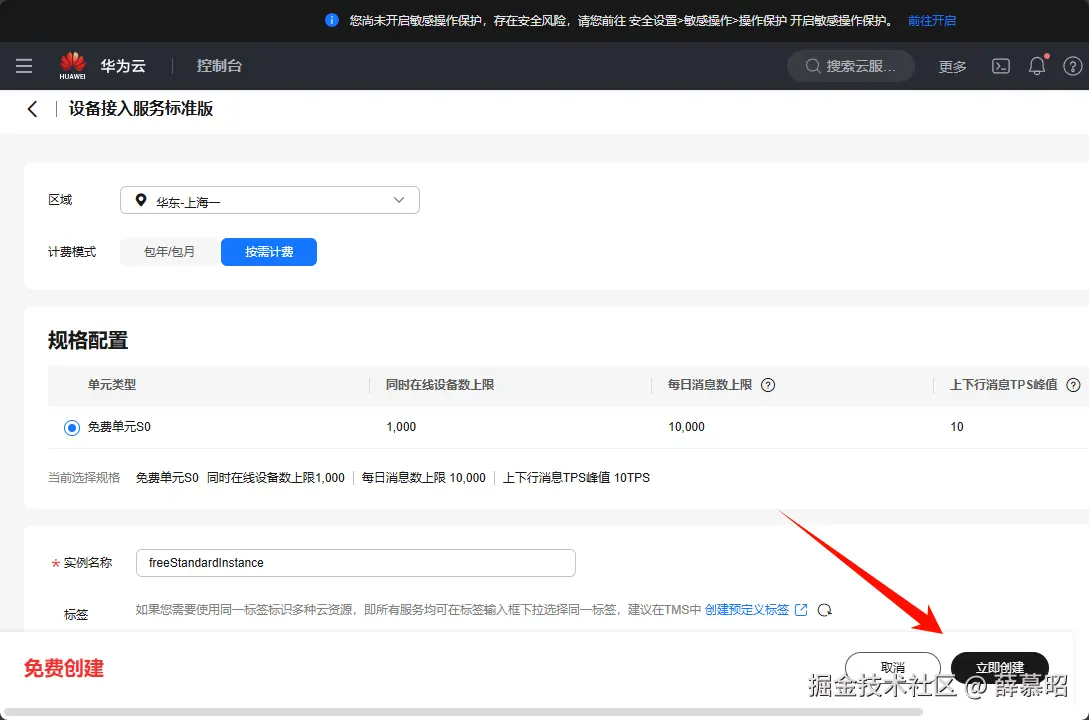
Task: Open the help question mark icon in header
Action: click(1072, 66)
